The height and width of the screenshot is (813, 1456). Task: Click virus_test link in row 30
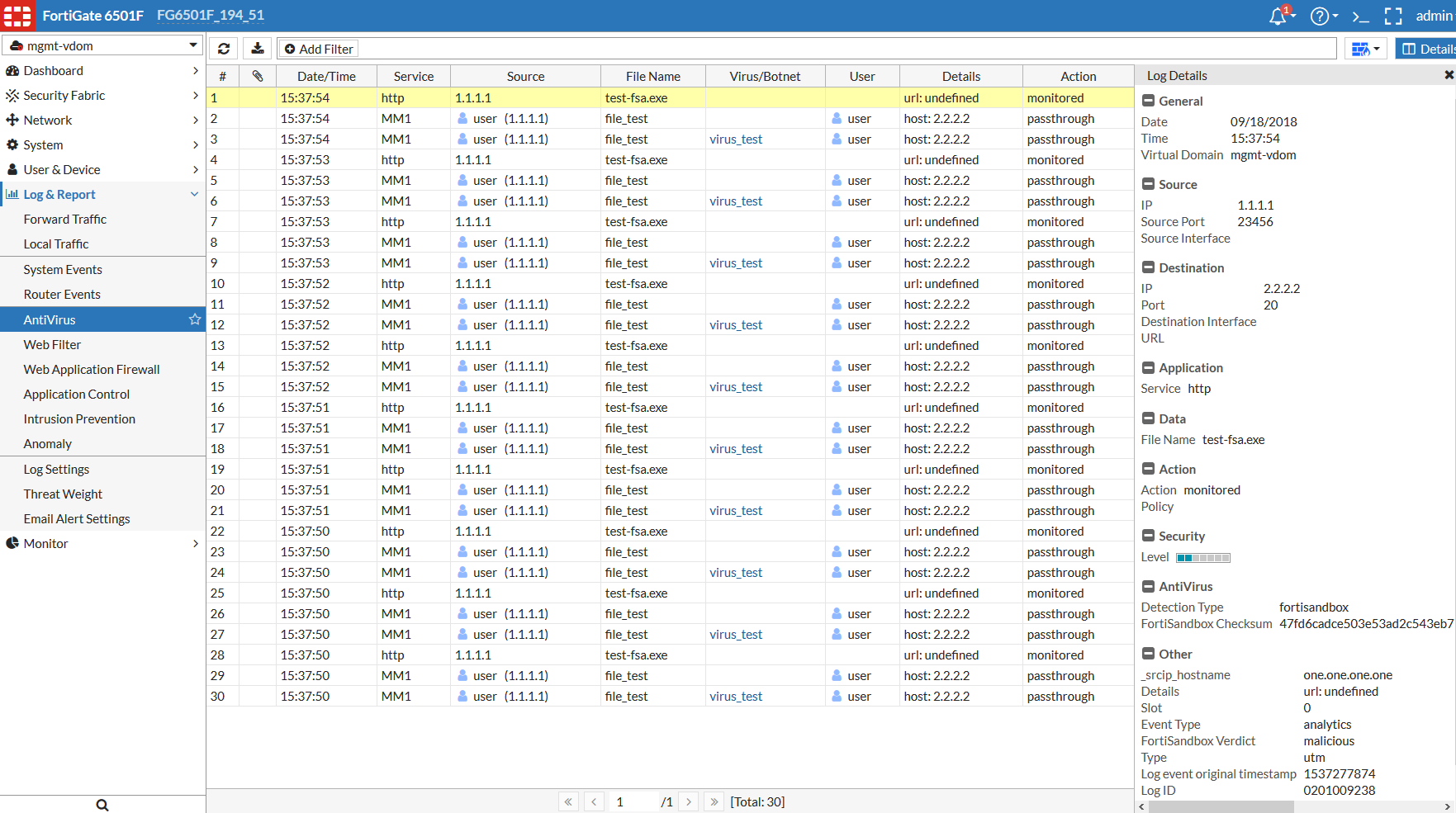point(736,697)
